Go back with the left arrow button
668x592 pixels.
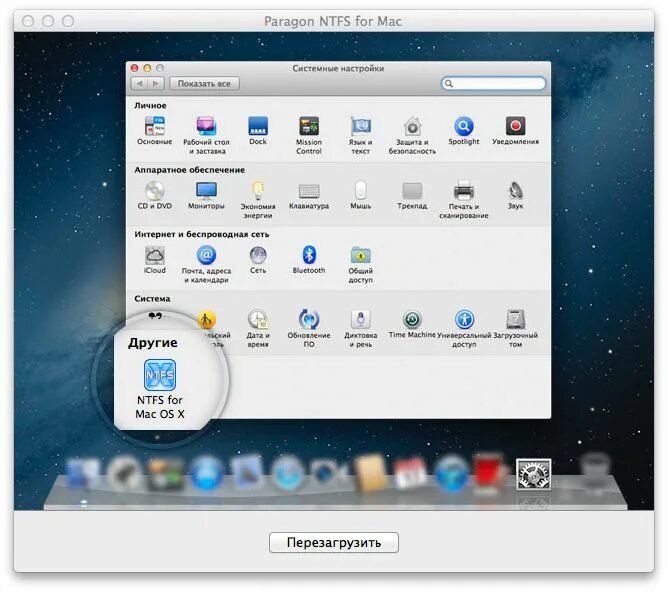tap(139, 83)
